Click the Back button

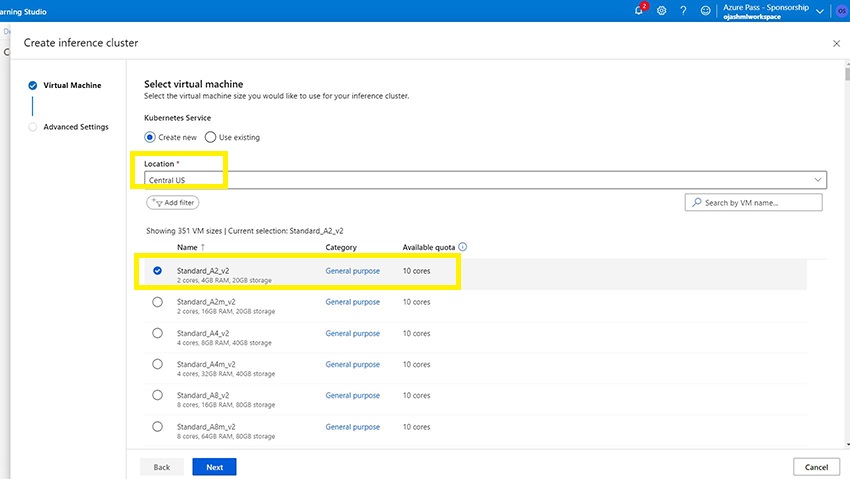coord(162,467)
